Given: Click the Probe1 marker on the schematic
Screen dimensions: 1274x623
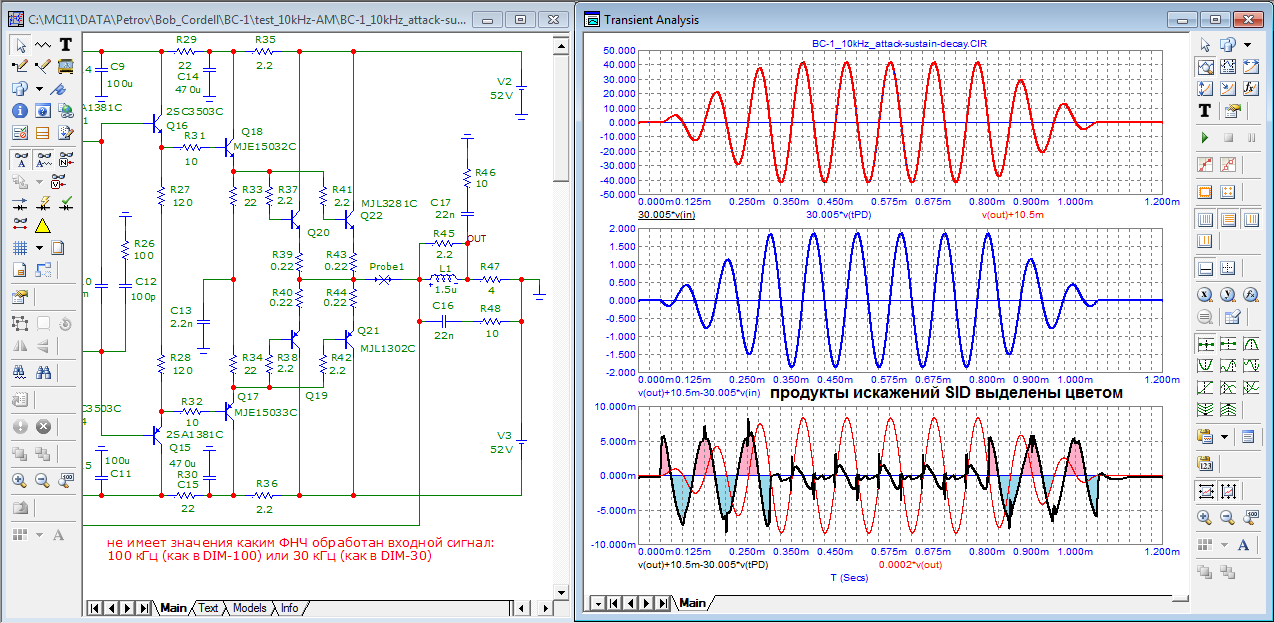Looking at the screenshot, I should 385,280.
